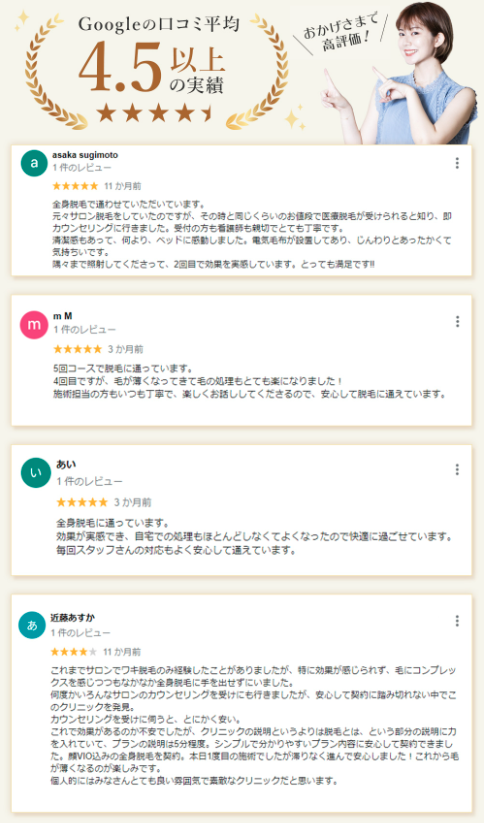Click the five-star rating on あい's review

click(82, 502)
